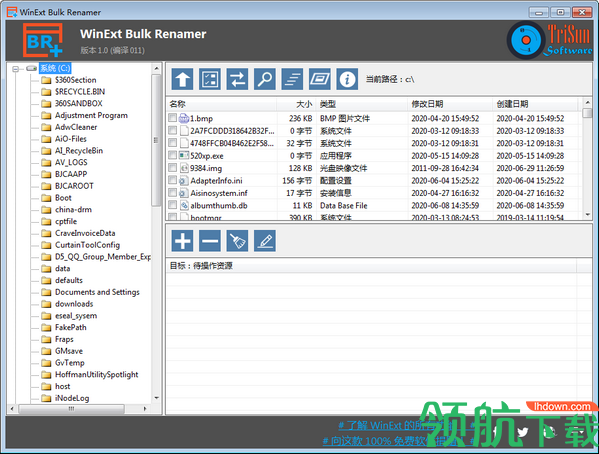The image size is (599, 454).
Task: Select the $360Section folder icon
Action: [x=46, y=80]
